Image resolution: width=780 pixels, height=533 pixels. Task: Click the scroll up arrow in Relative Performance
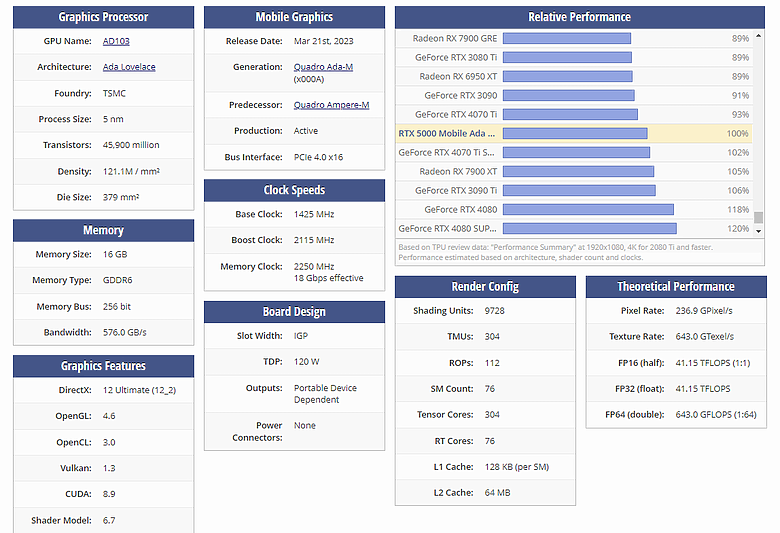[758, 36]
